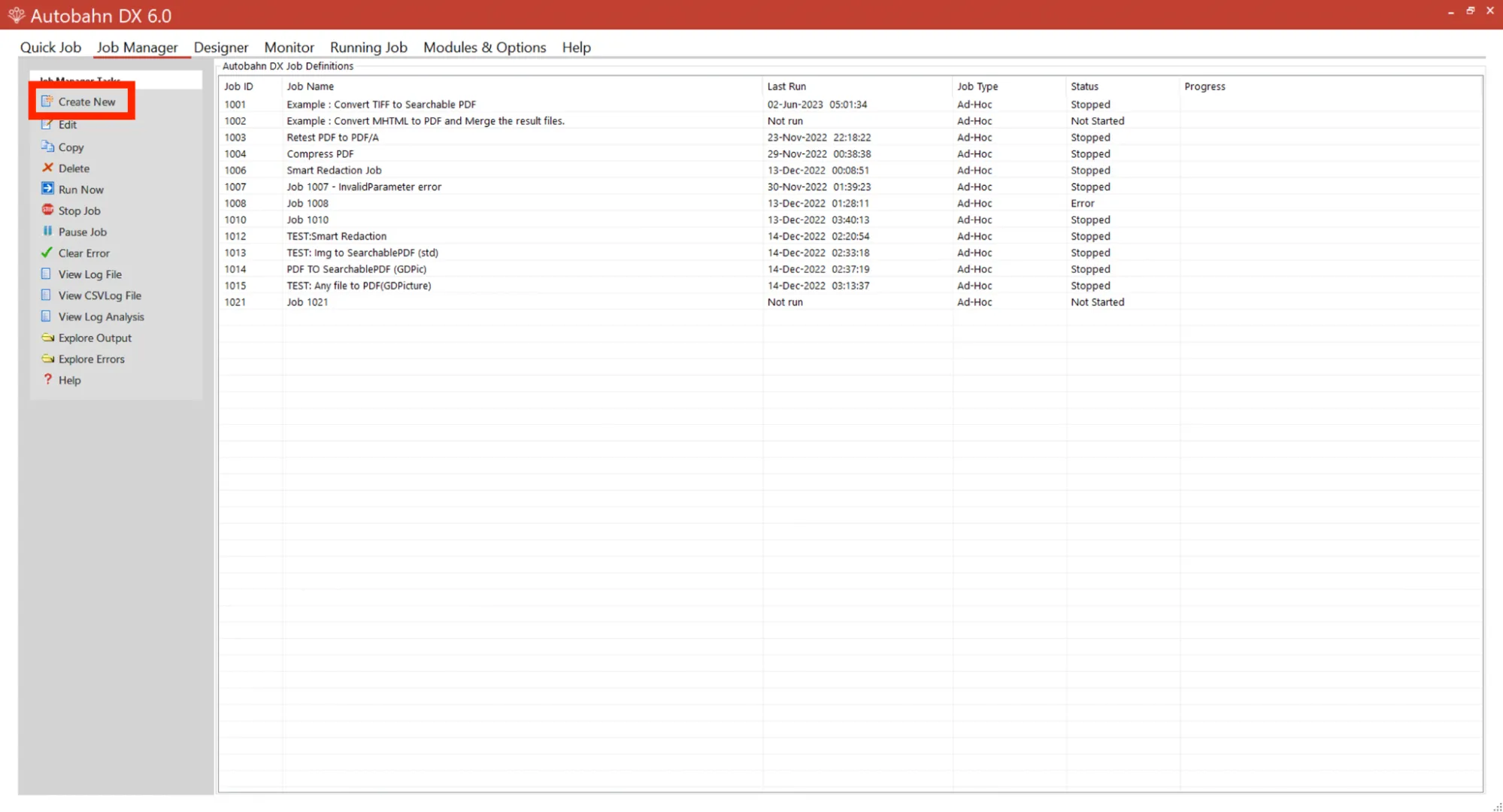This screenshot has height=812, width=1503.
Task: Open the Explore Output folder
Action: pyautogui.click(x=94, y=338)
